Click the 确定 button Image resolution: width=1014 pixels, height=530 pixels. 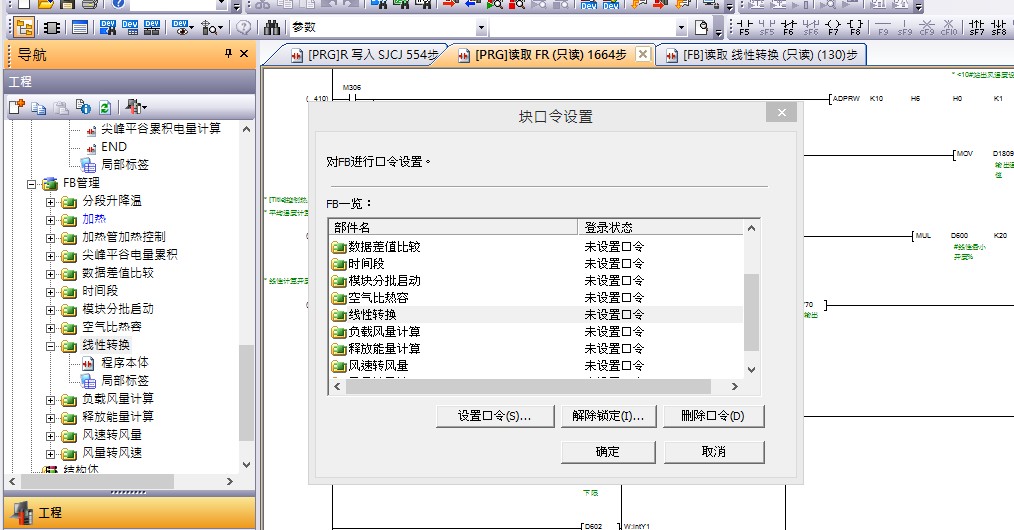tap(607, 452)
